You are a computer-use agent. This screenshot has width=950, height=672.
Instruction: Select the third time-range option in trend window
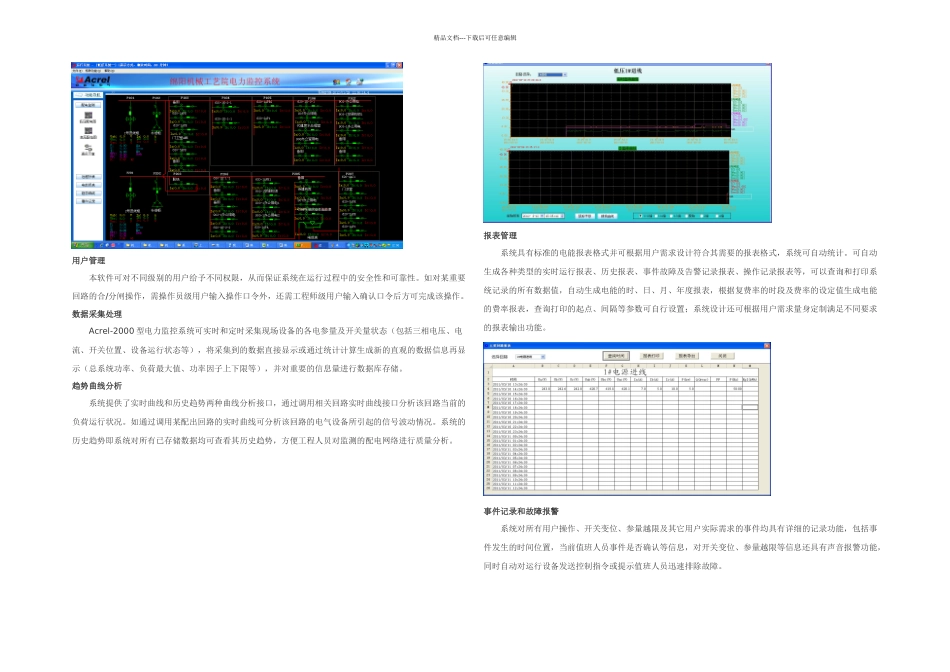676,216
